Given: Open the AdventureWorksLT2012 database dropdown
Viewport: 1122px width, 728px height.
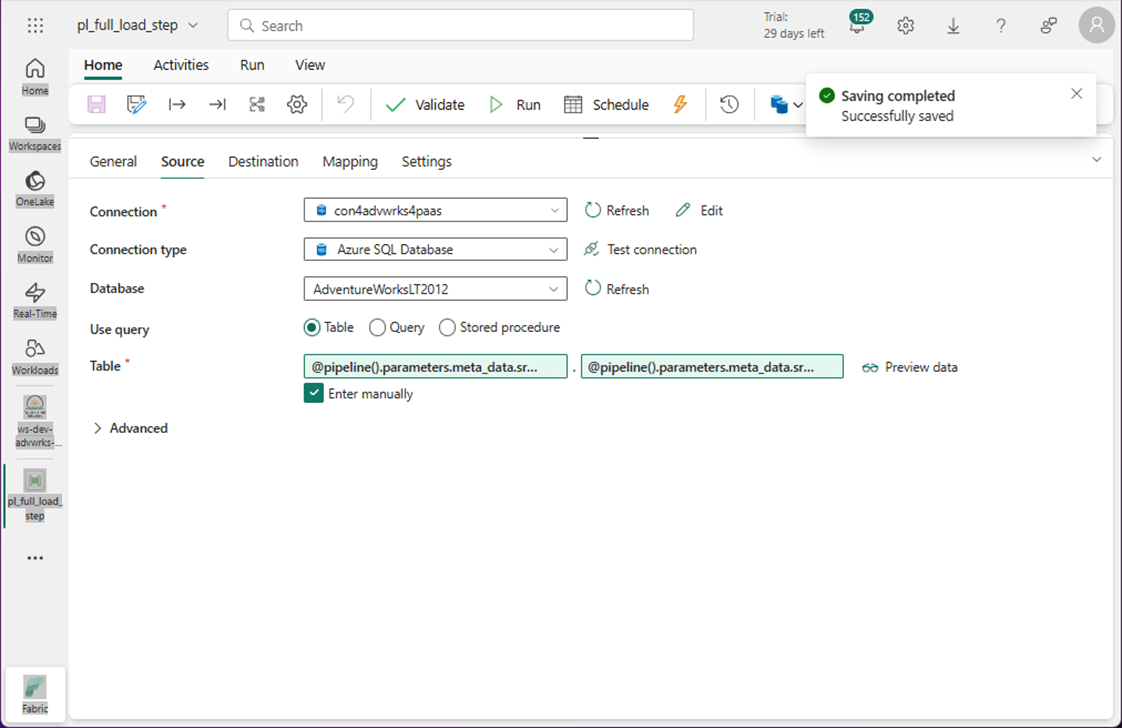Looking at the screenshot, I should [x=435, y=289].
